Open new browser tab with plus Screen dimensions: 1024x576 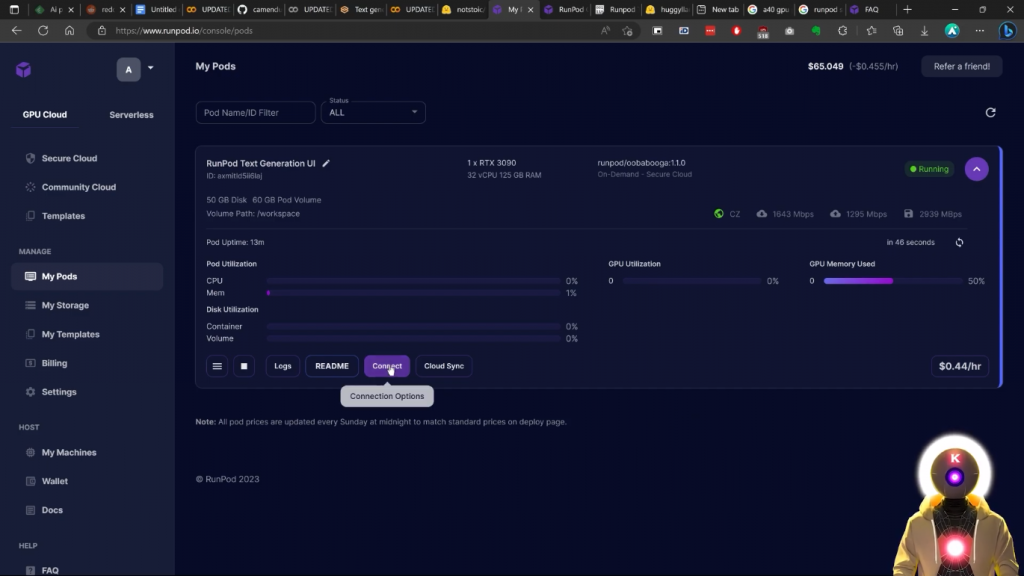907,9
